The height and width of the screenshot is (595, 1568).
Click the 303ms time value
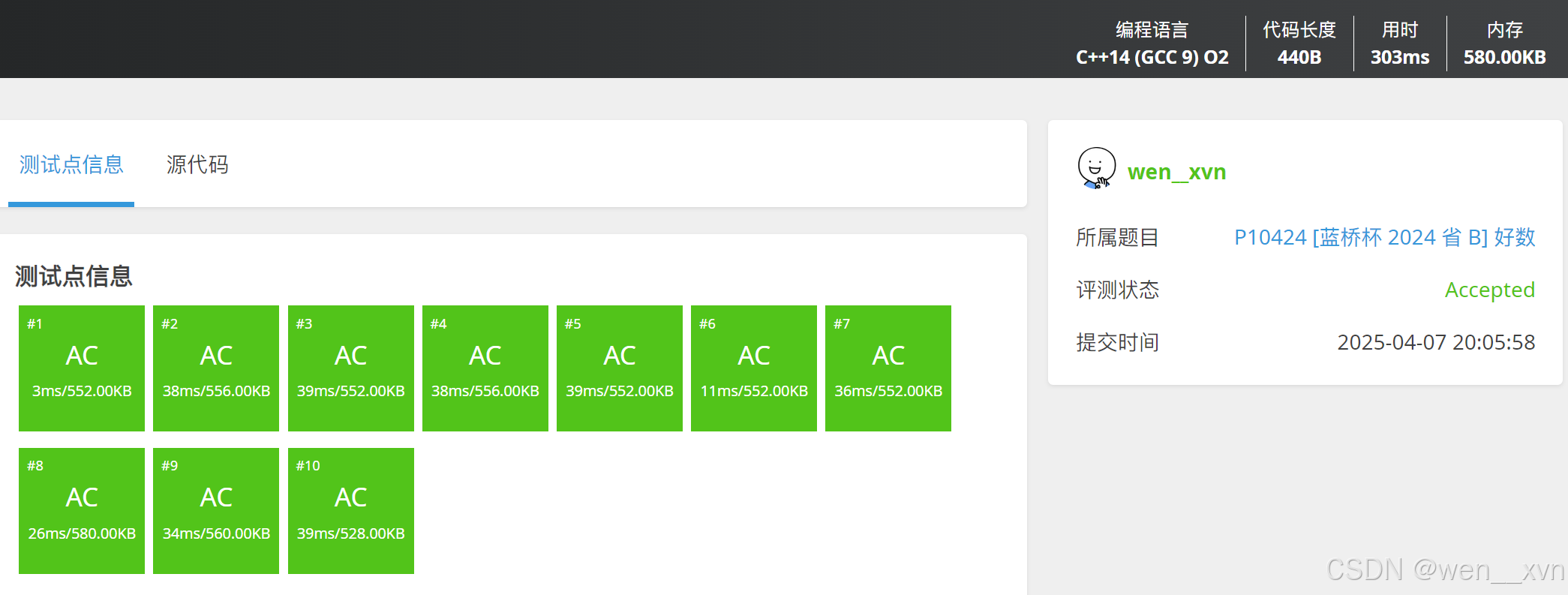click(x=1400, y=57)
